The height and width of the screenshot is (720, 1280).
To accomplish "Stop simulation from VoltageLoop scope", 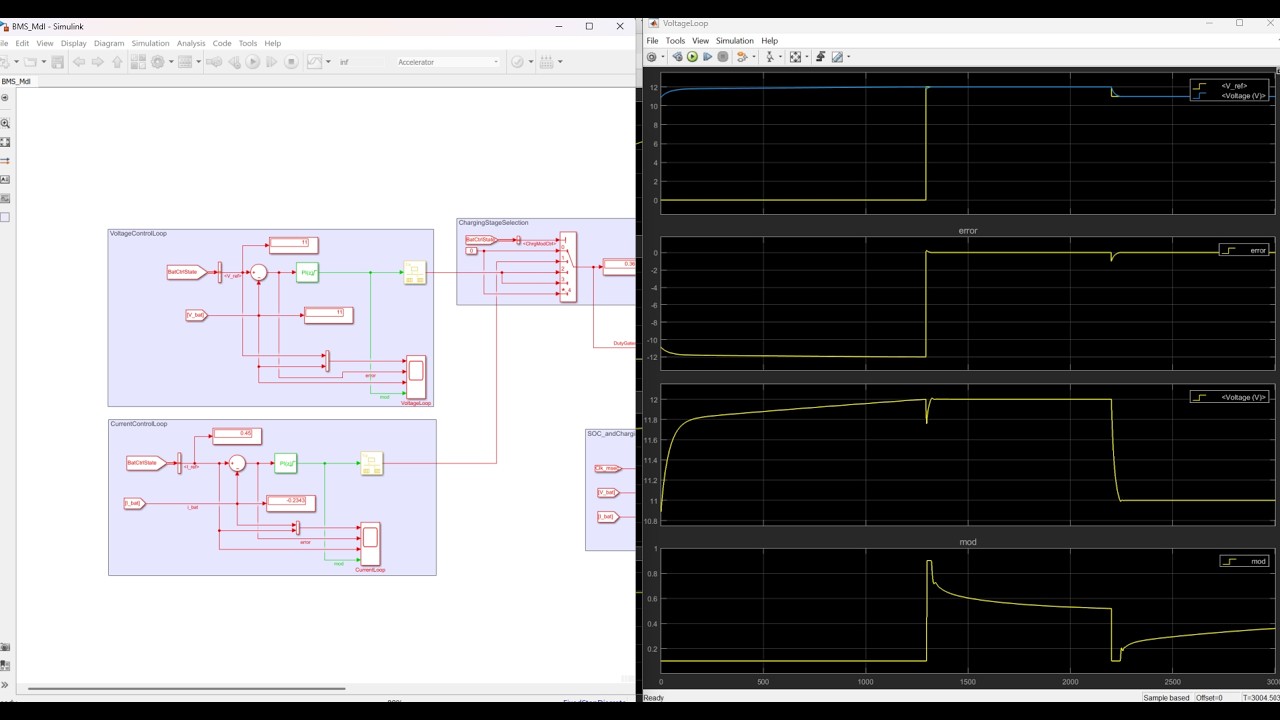I will click(x=723, y=57).
